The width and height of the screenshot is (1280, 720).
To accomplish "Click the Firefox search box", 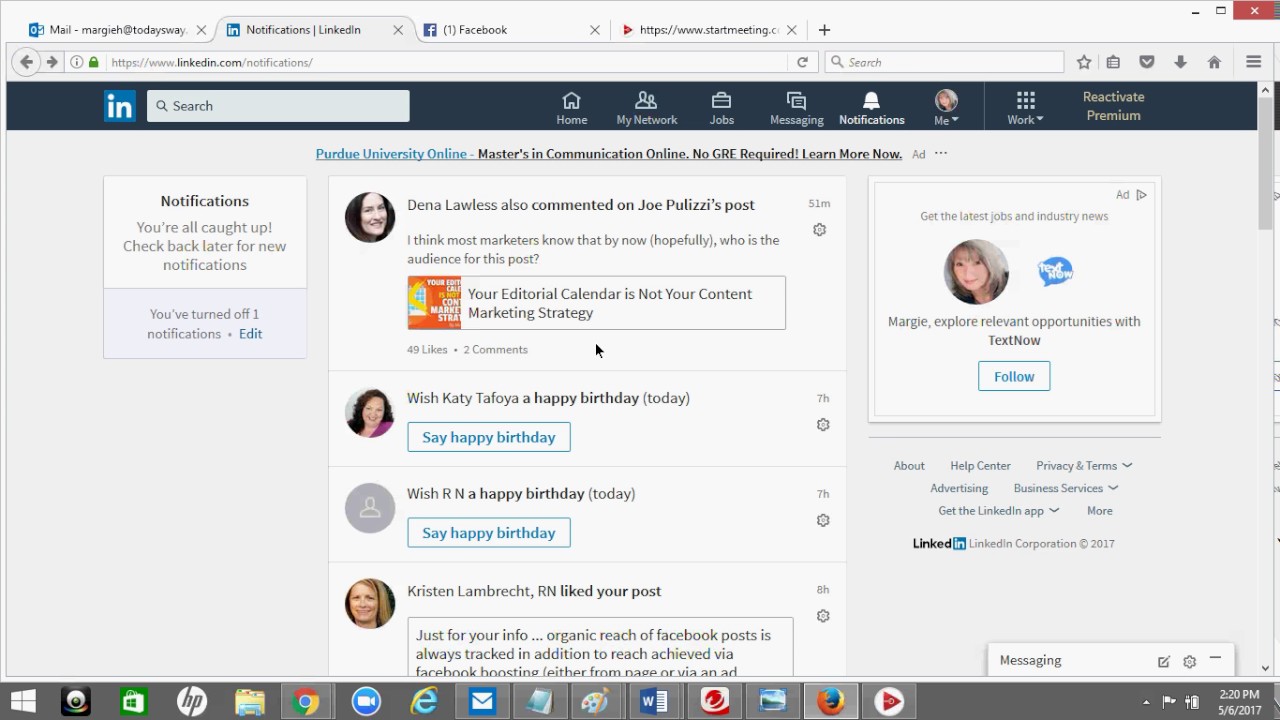I will click(945, 62).
